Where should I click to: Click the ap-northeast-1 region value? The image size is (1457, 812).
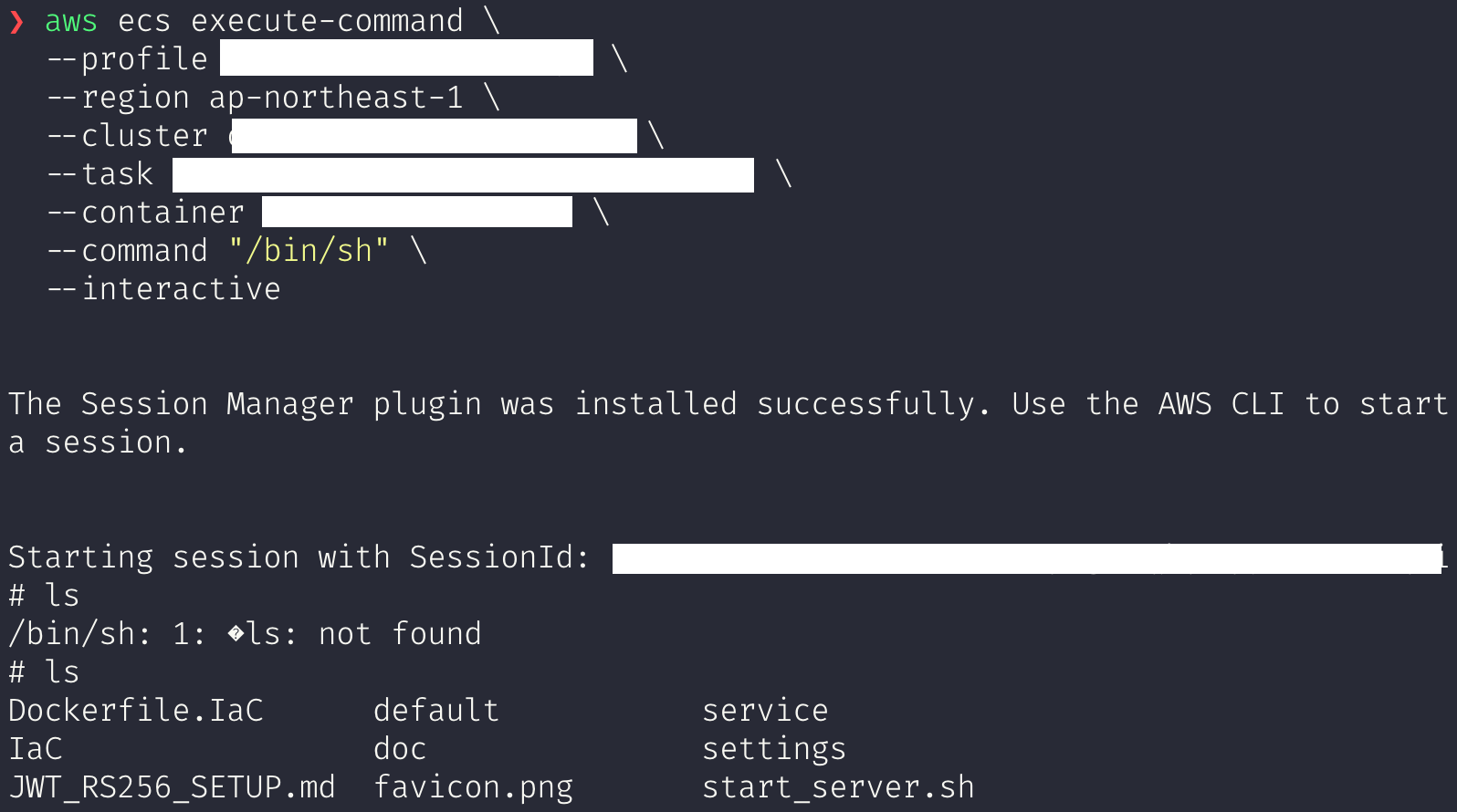pyautogui.click(x=336, y=98)
